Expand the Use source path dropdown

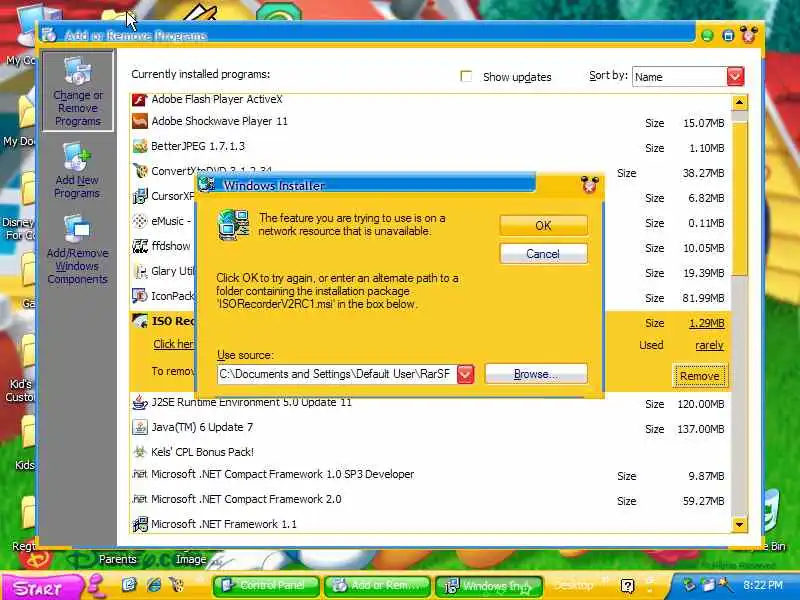465,374
